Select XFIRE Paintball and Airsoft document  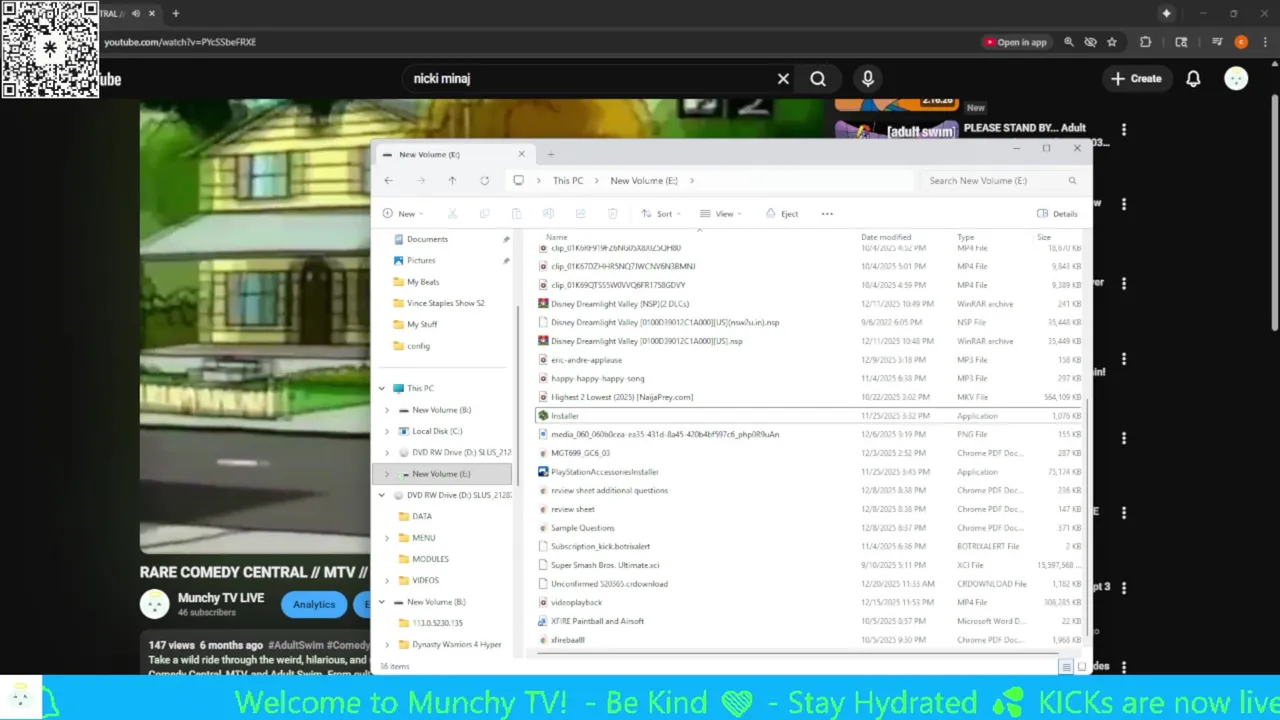pyautogui.click(x=808, y=621)
